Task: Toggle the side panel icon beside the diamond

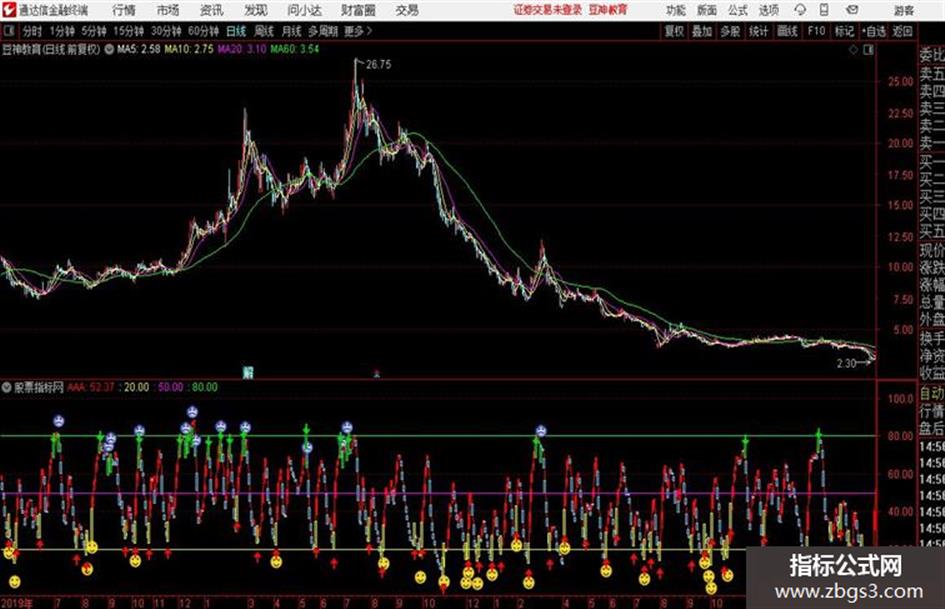Action: (x=868, y=50)
